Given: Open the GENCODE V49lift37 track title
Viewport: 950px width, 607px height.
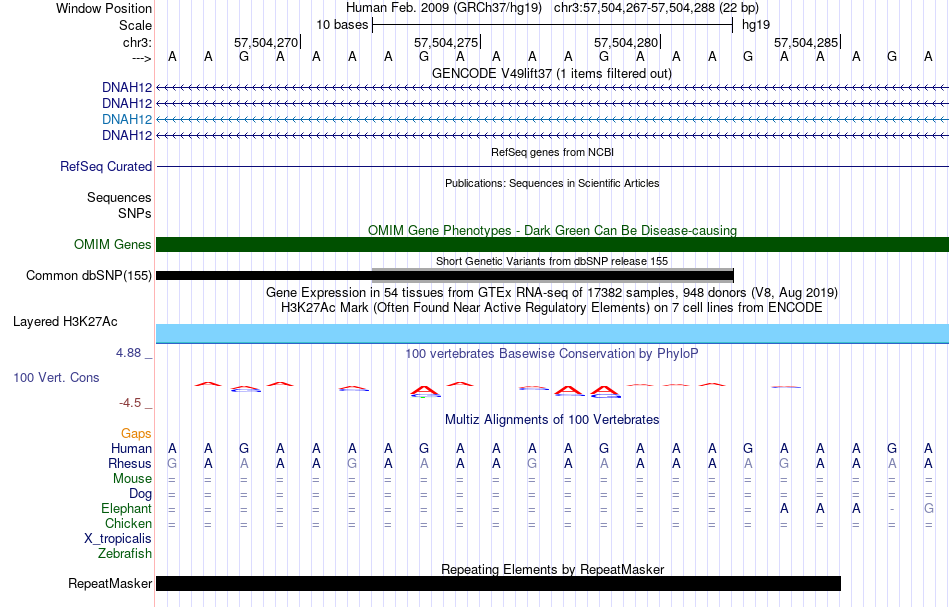Looking at the screenshot, I should point(552,73).
